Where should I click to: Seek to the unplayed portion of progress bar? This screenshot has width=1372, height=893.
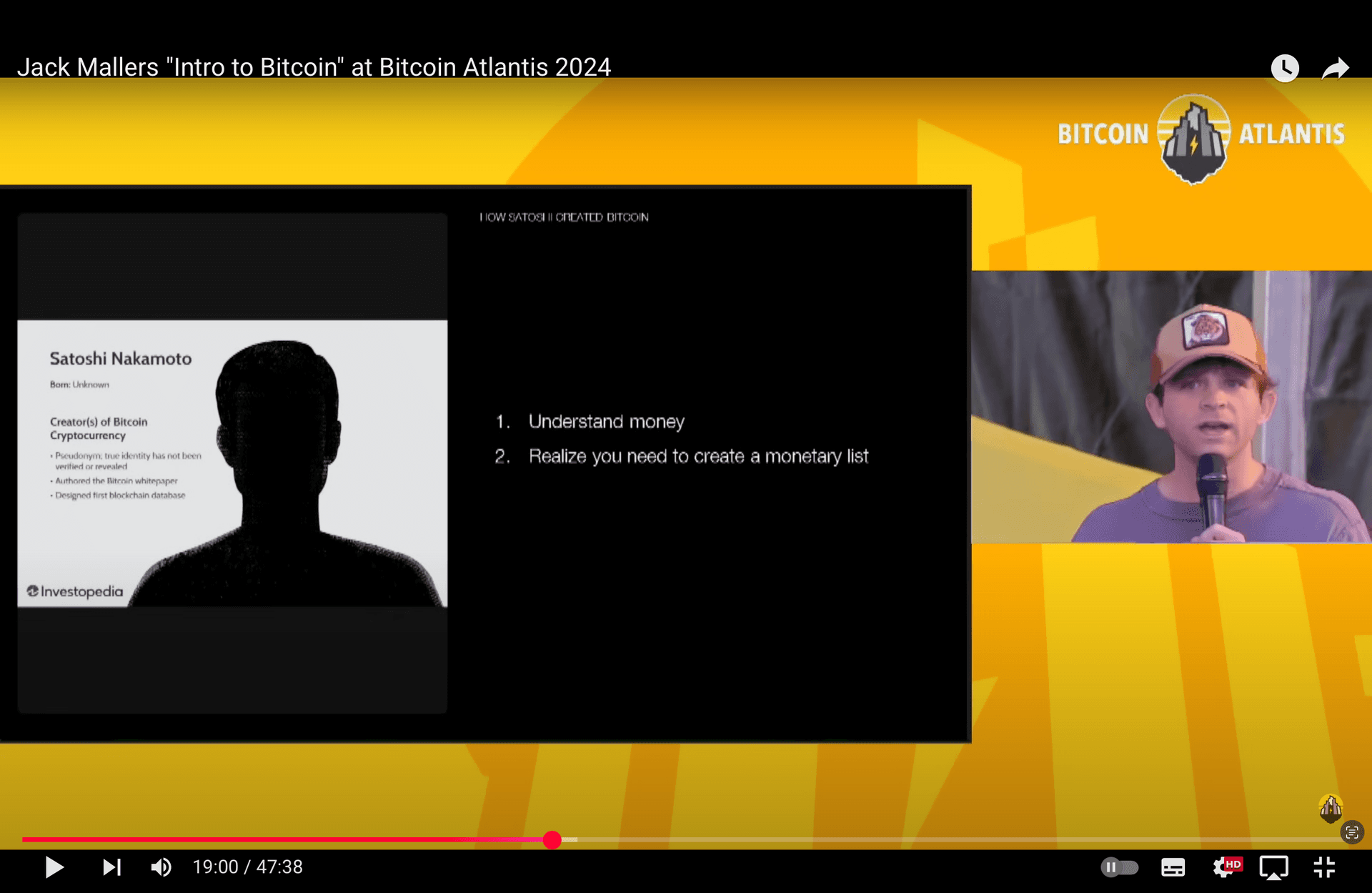tap(929, 840)
